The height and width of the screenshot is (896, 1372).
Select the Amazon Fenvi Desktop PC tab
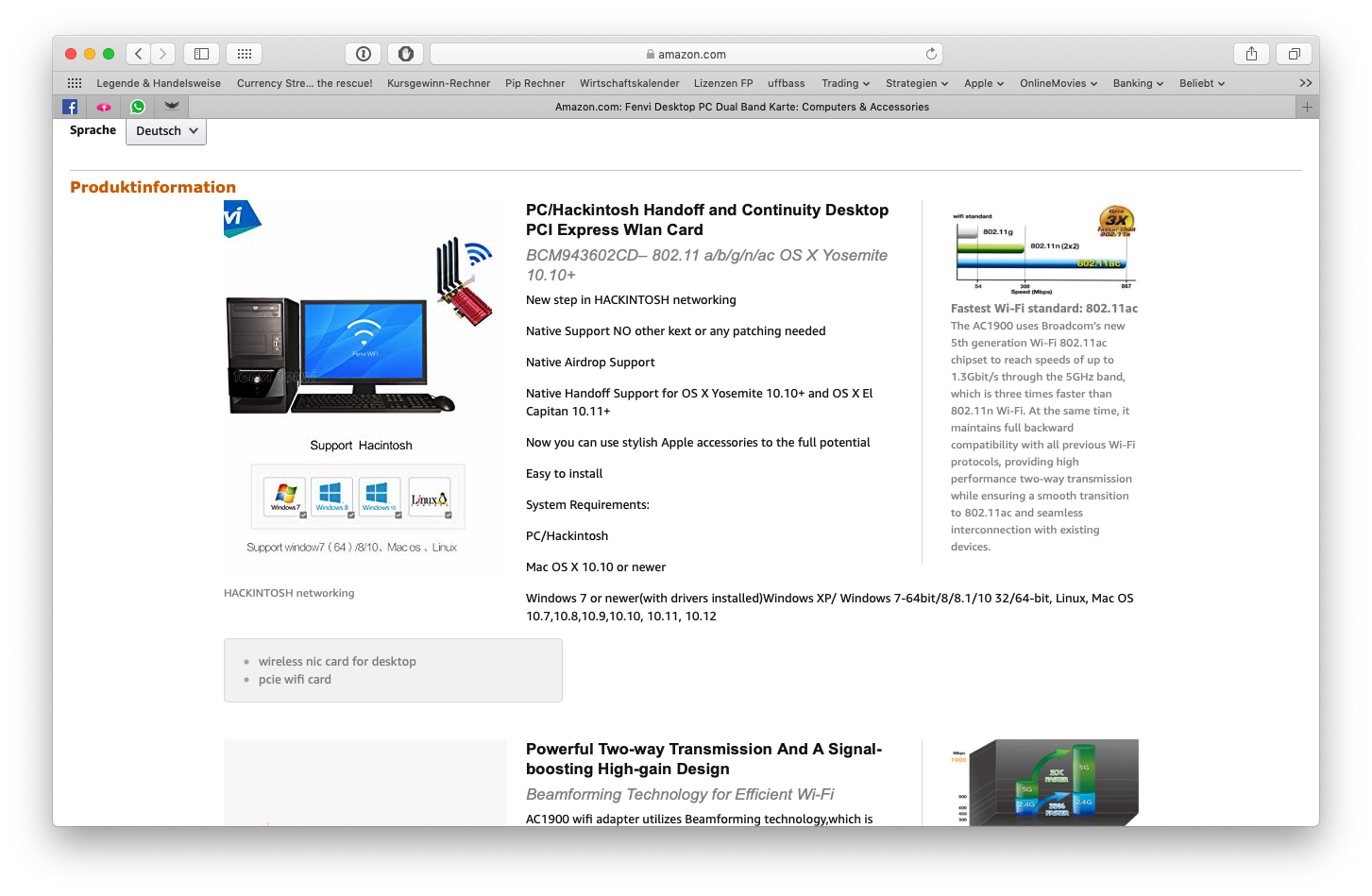(742, 107)
